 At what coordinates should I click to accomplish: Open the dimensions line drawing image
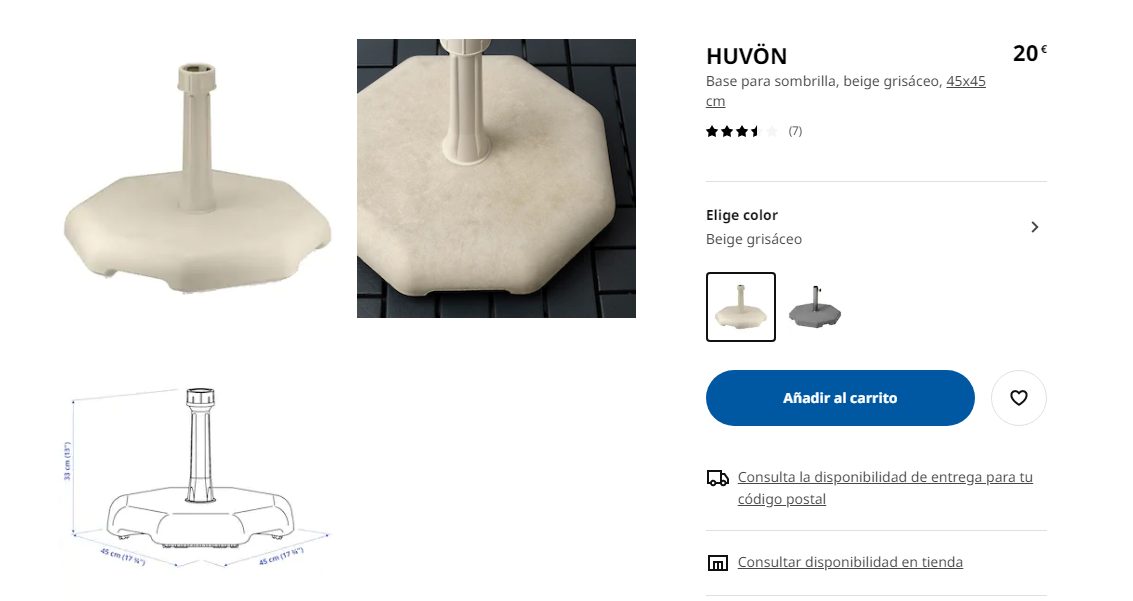[x=197, y=477]
